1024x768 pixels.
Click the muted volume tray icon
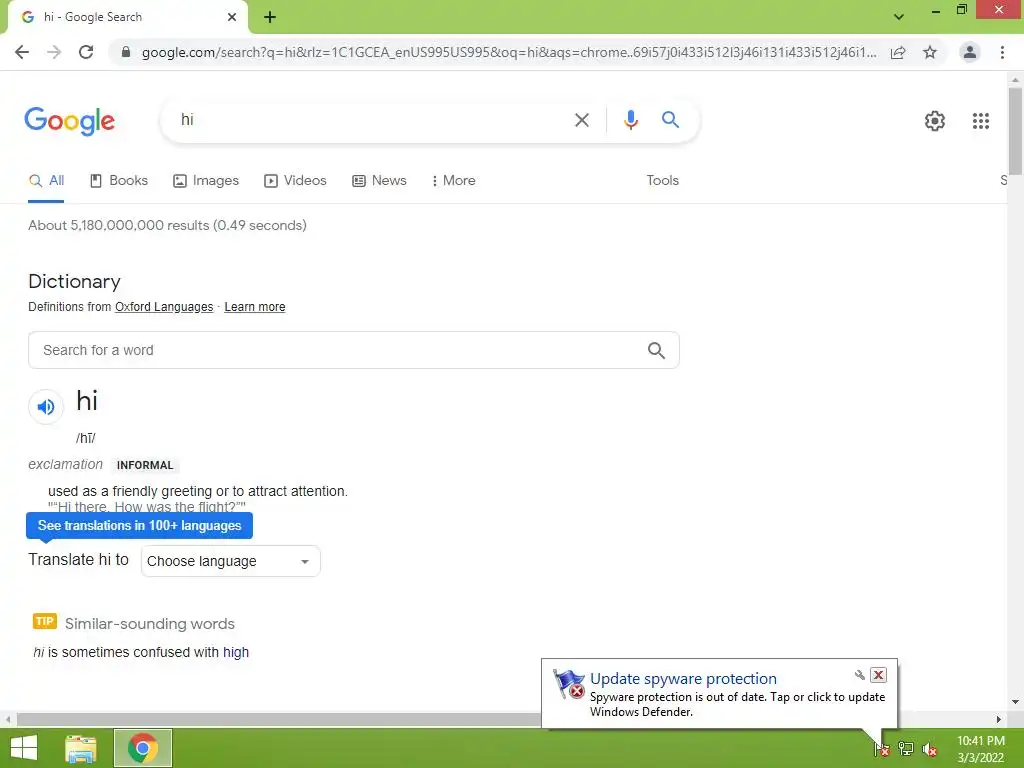pyautogui.click(x=929, y=749)
